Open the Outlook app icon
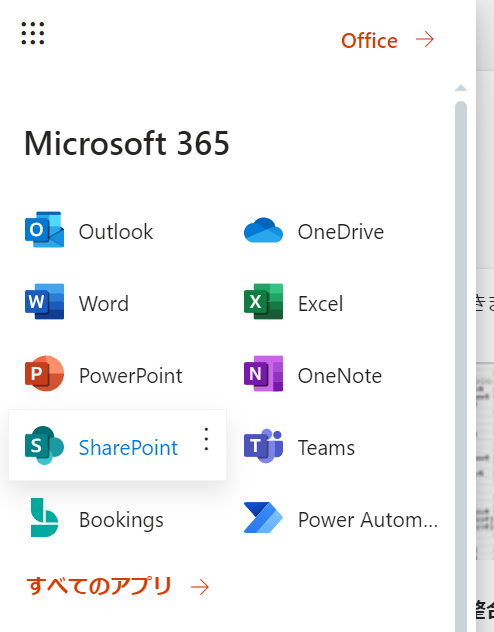 pos(44,230)
